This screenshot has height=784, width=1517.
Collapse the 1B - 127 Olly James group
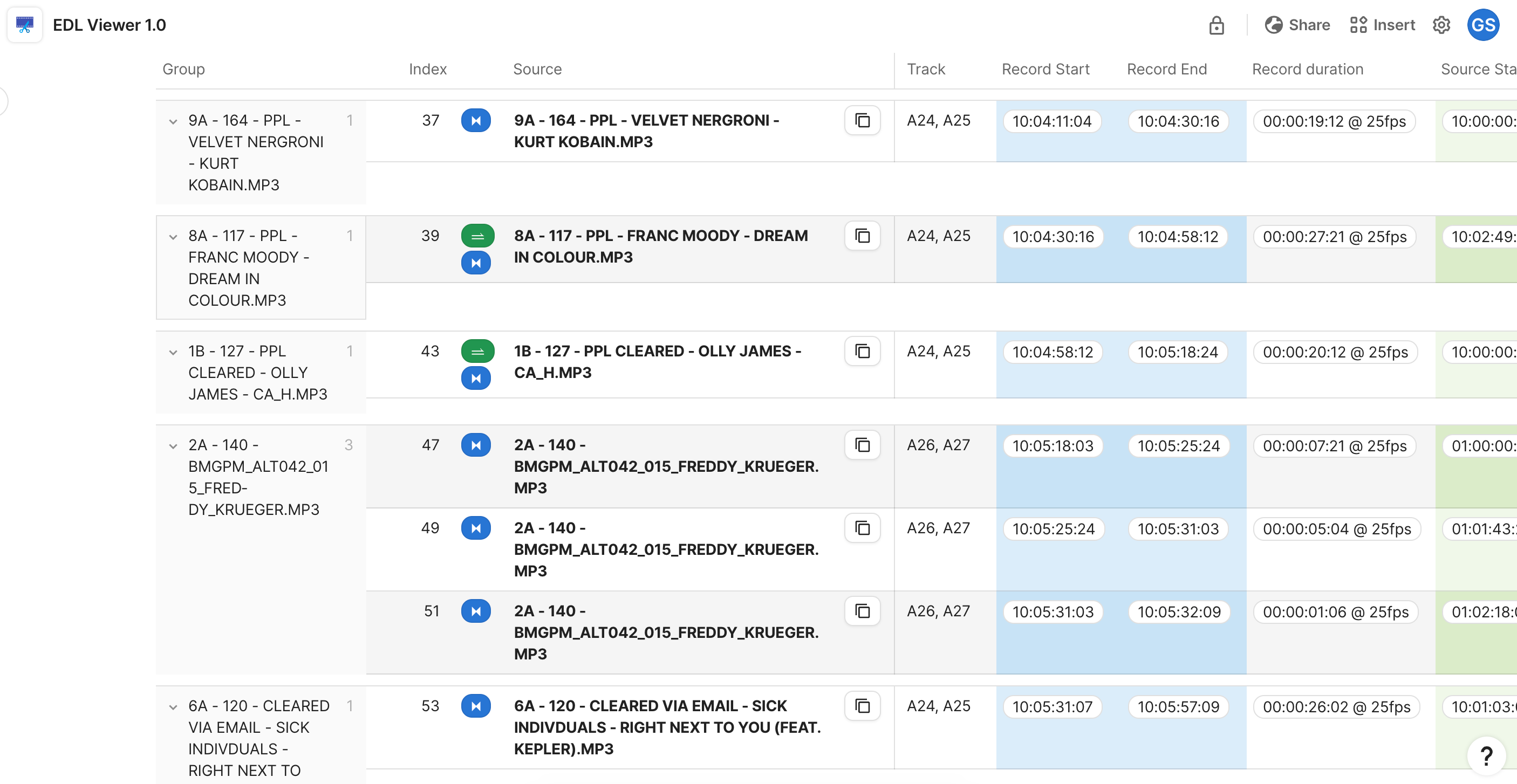point(173,353)
